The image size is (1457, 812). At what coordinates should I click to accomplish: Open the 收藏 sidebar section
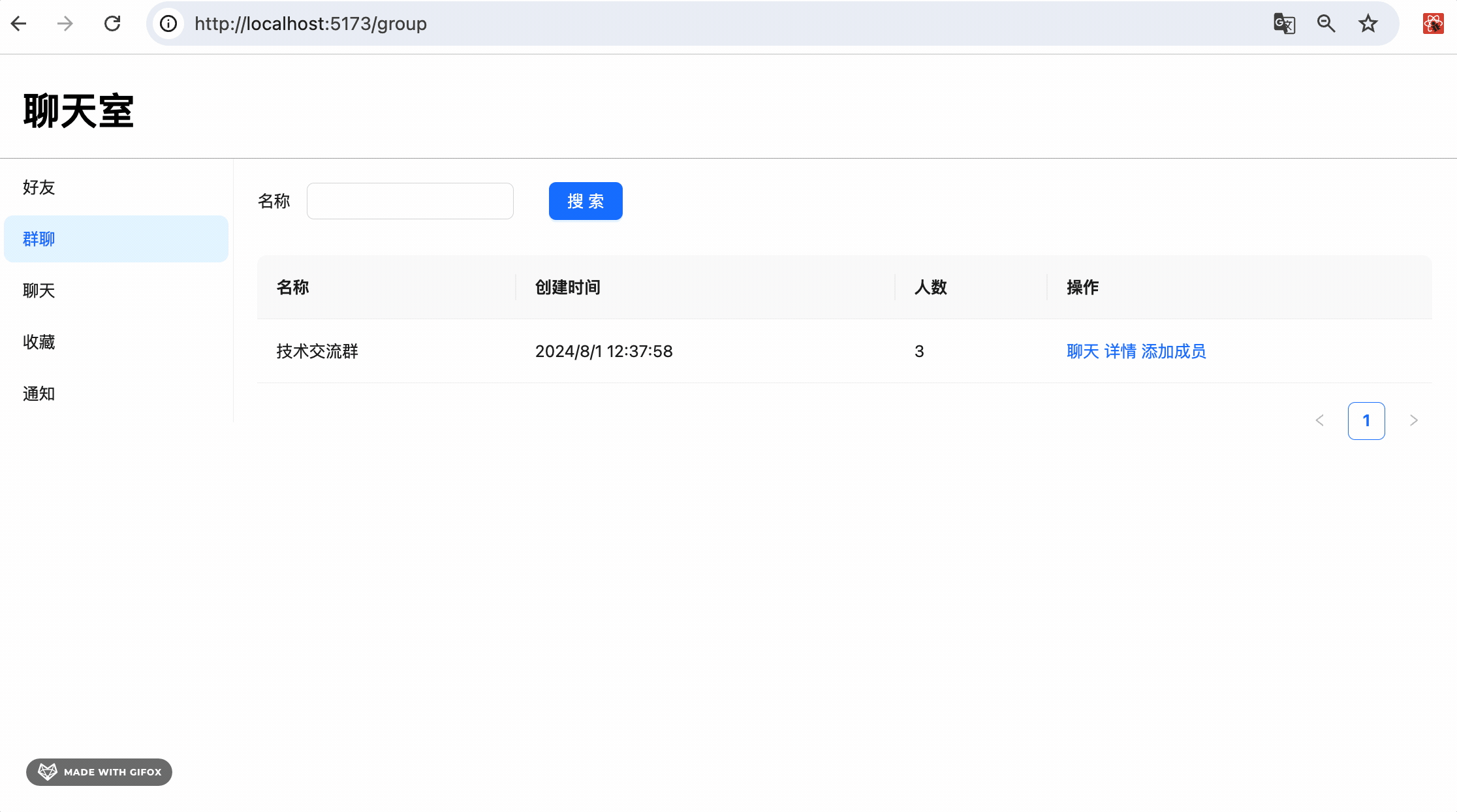[39, 342]
